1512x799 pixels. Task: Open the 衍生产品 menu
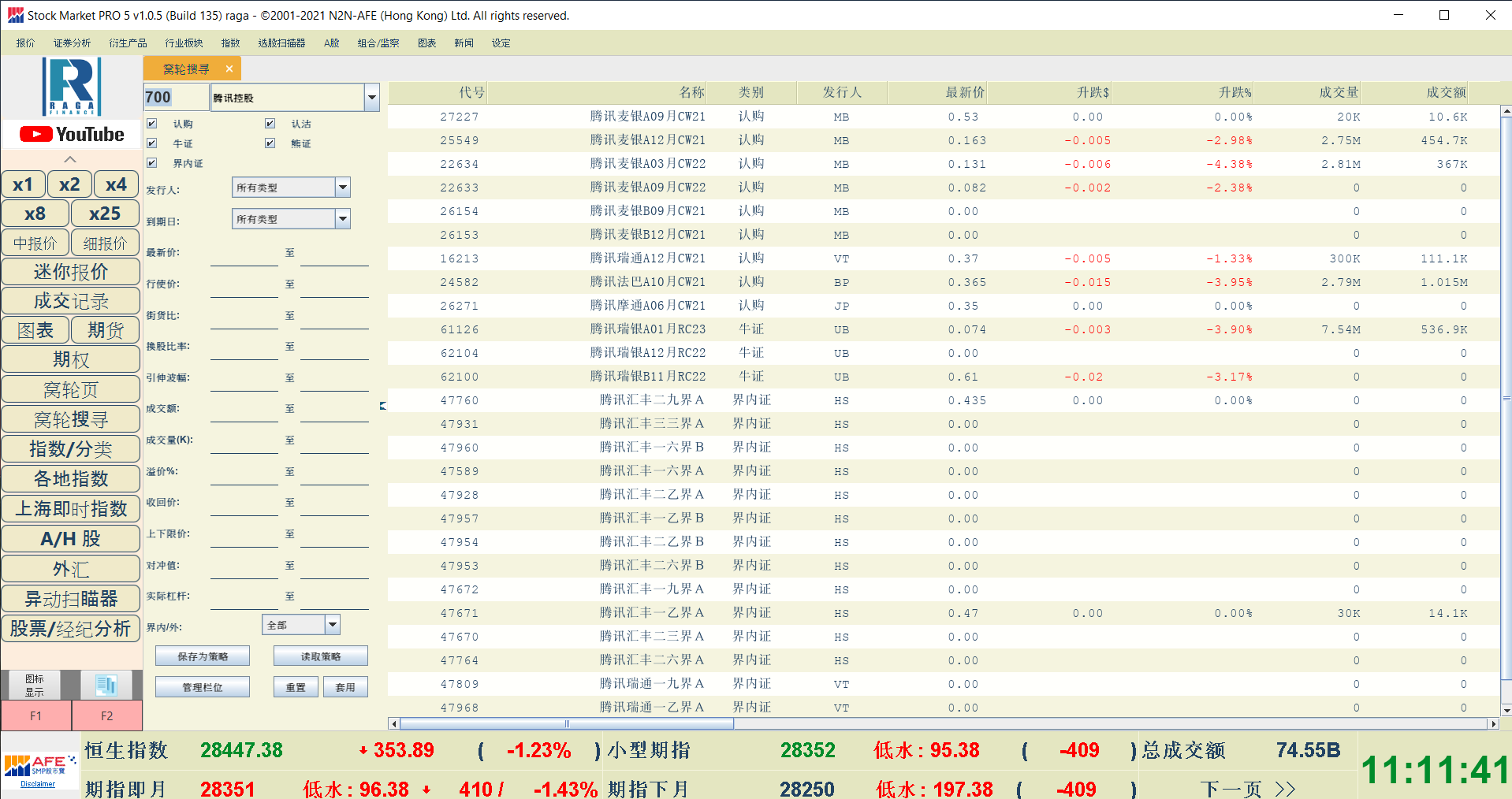[128, 43]
